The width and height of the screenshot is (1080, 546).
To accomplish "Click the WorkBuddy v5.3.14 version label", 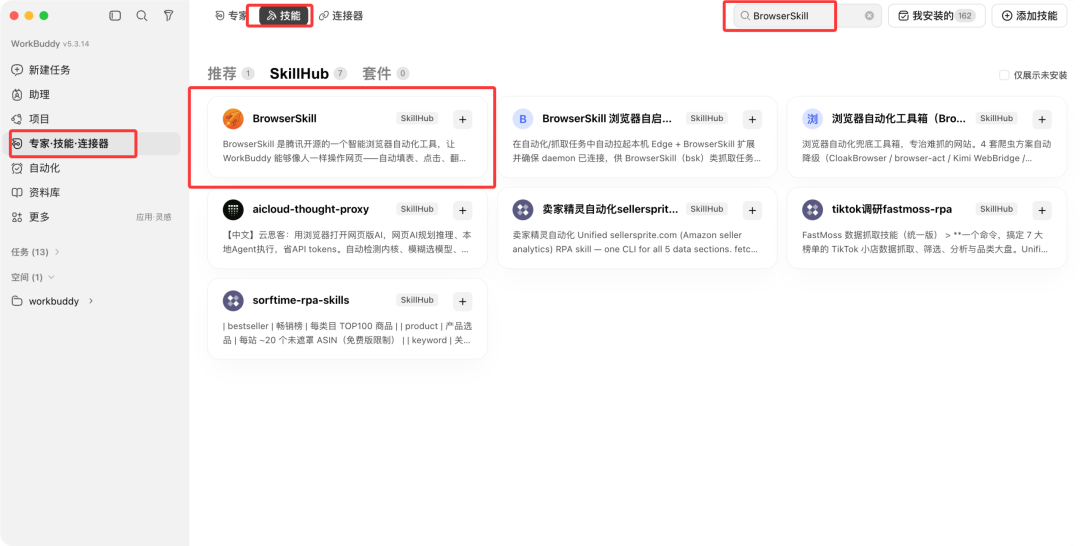I will (x=50, y=43).
